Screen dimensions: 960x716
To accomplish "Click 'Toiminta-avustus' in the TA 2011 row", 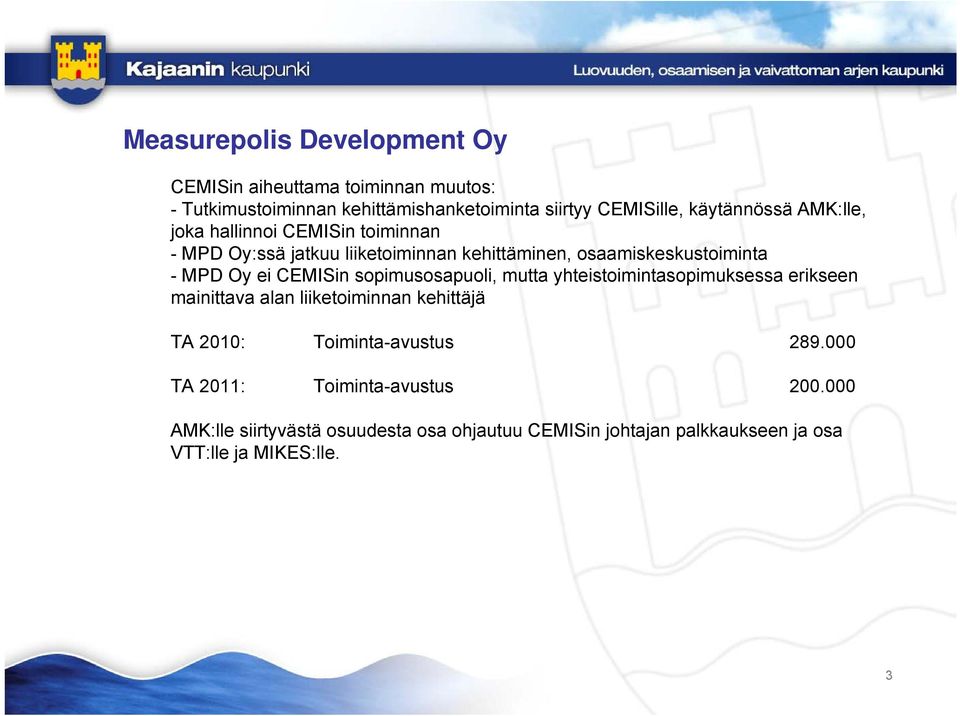I will pyautogui.click(x=383, y=386).
